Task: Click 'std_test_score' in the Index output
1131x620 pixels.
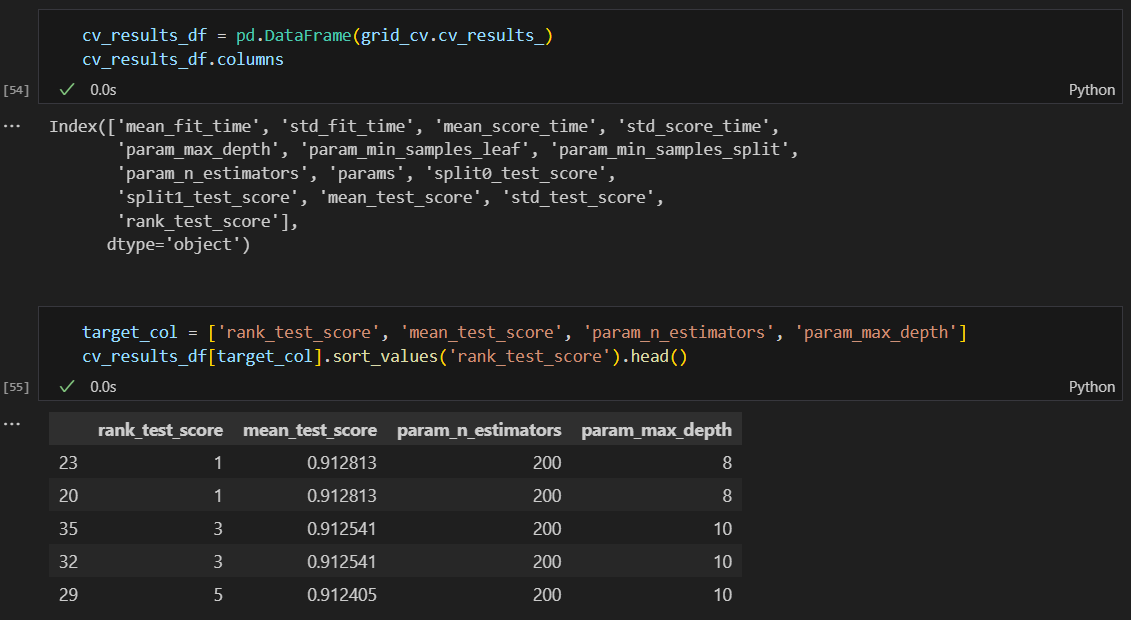Action: (578, 198)
